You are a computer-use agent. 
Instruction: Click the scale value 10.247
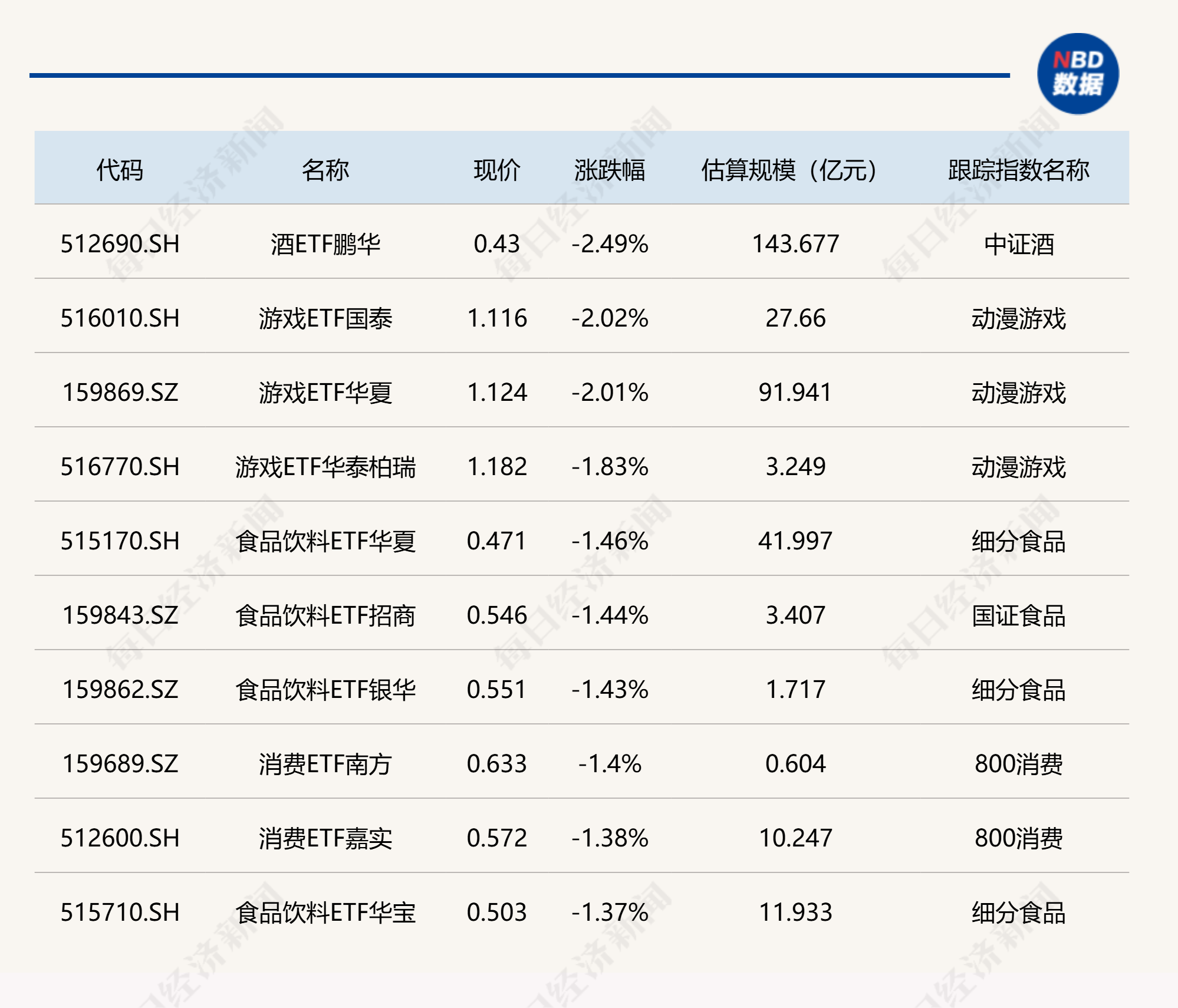pos(795,838)
